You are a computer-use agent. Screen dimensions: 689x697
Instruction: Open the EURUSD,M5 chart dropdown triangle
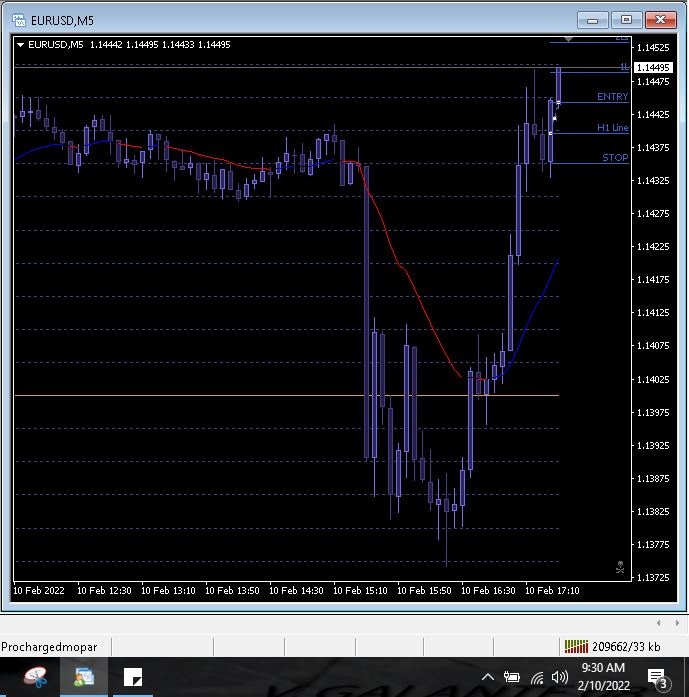point(20,44)
